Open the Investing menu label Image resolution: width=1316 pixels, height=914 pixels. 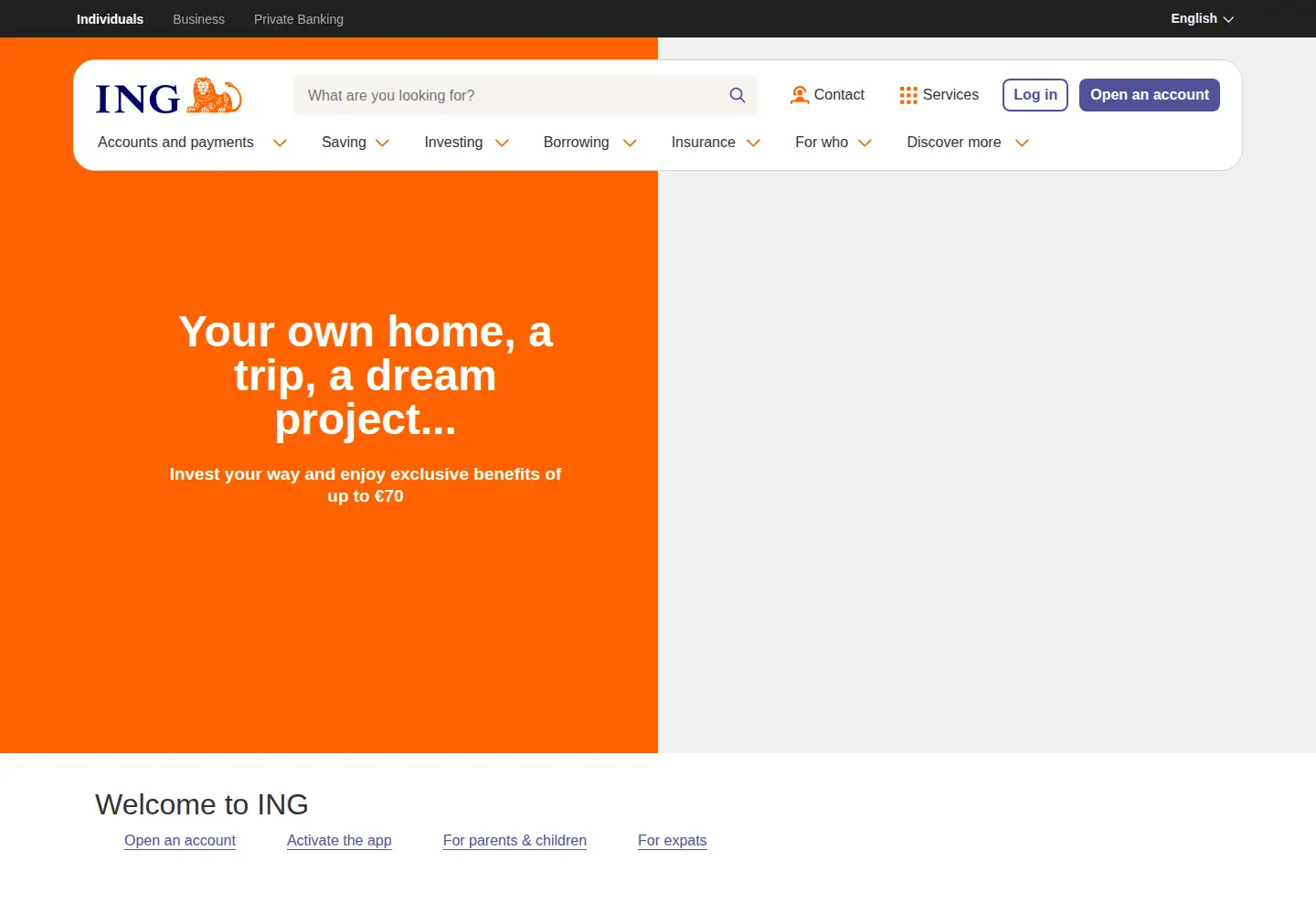pos(453,143)
